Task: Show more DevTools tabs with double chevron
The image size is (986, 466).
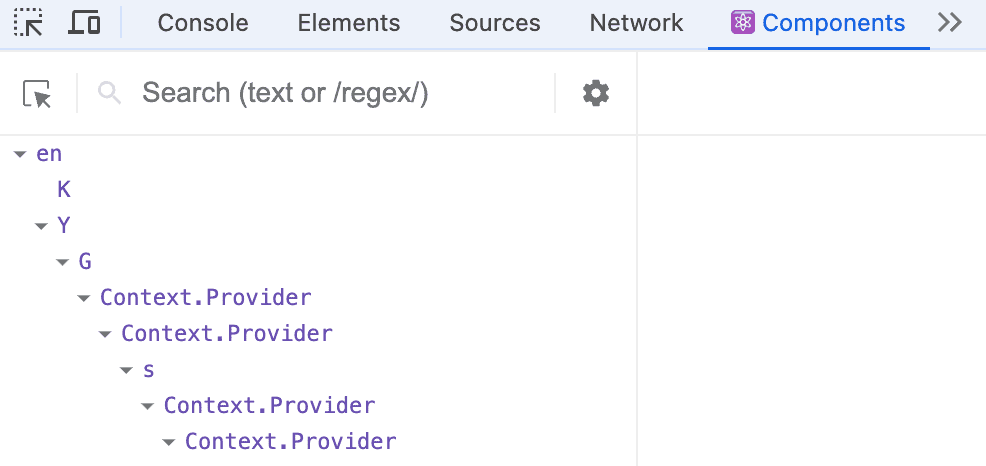Action: 950,23
